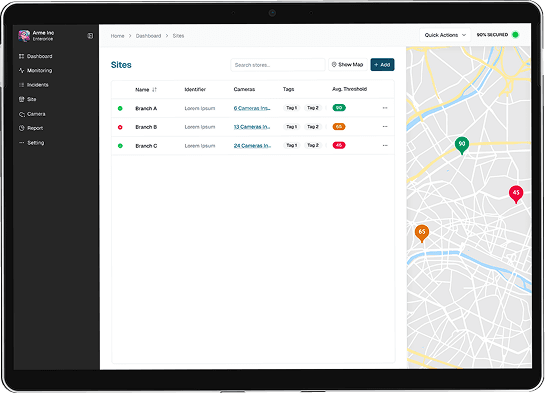Open the 24 Cameras link for Branch C
The height and width of the screenshot is (394, 545).
pyautogui.click(x=252, y=146)
